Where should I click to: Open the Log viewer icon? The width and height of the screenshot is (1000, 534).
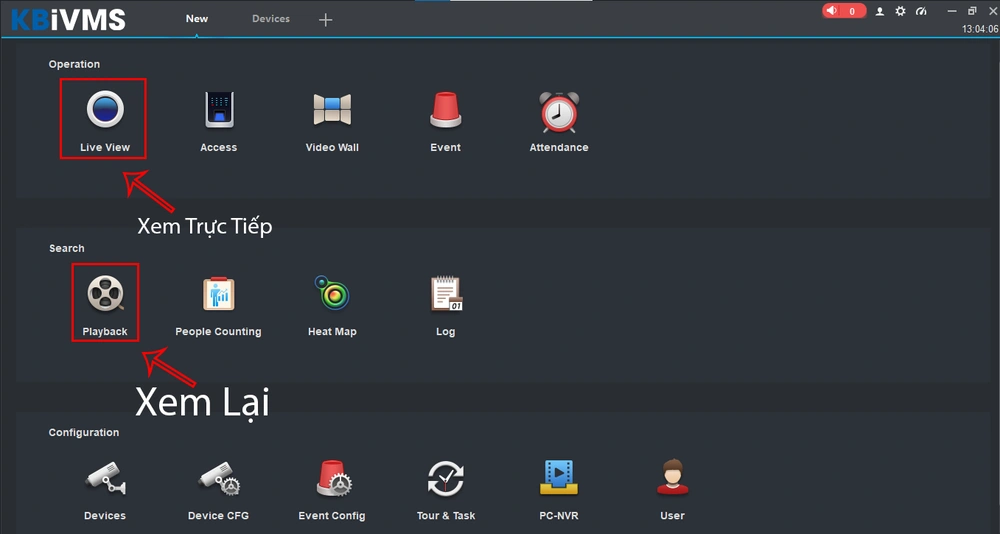point(445,295)
